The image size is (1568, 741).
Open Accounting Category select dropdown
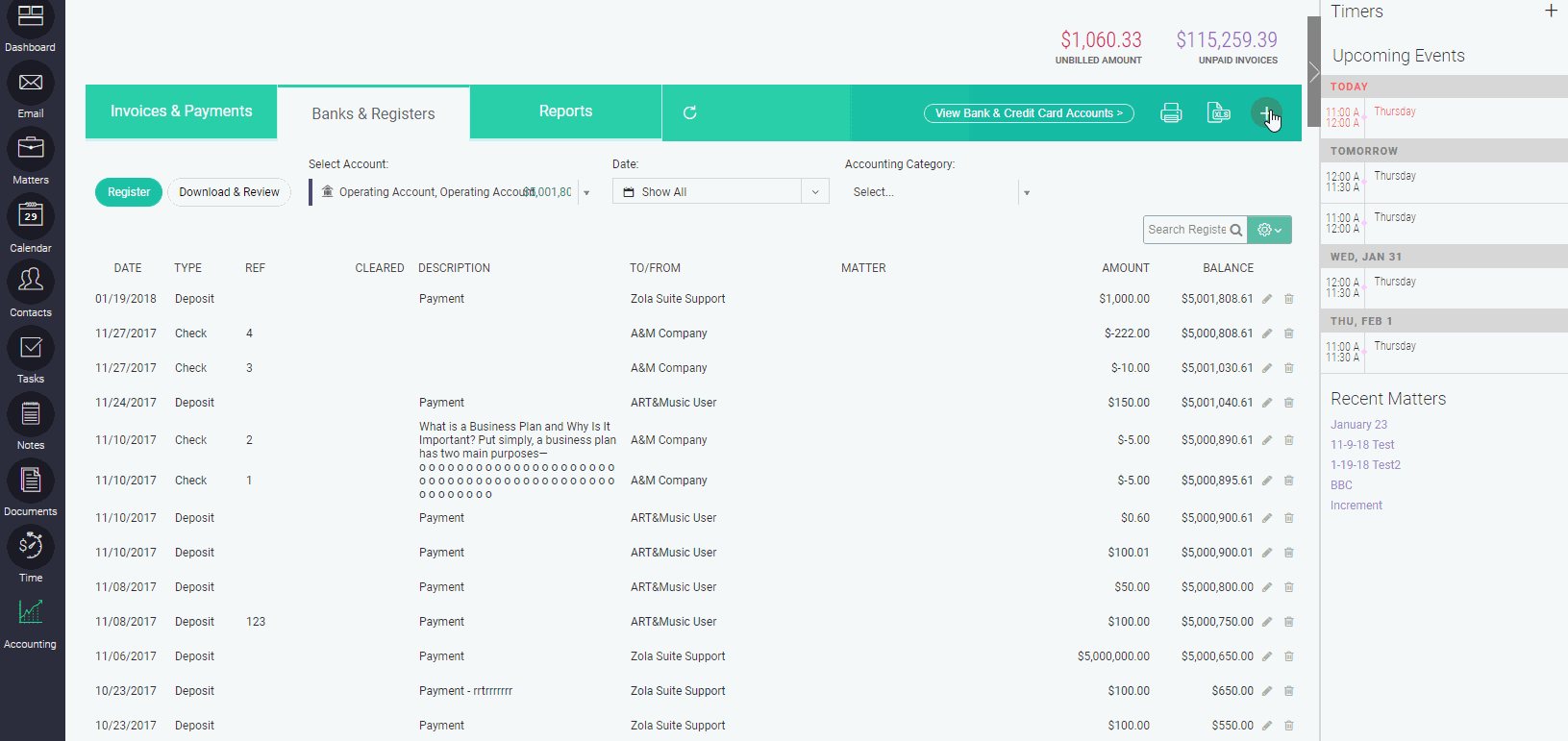point(1027,193)
